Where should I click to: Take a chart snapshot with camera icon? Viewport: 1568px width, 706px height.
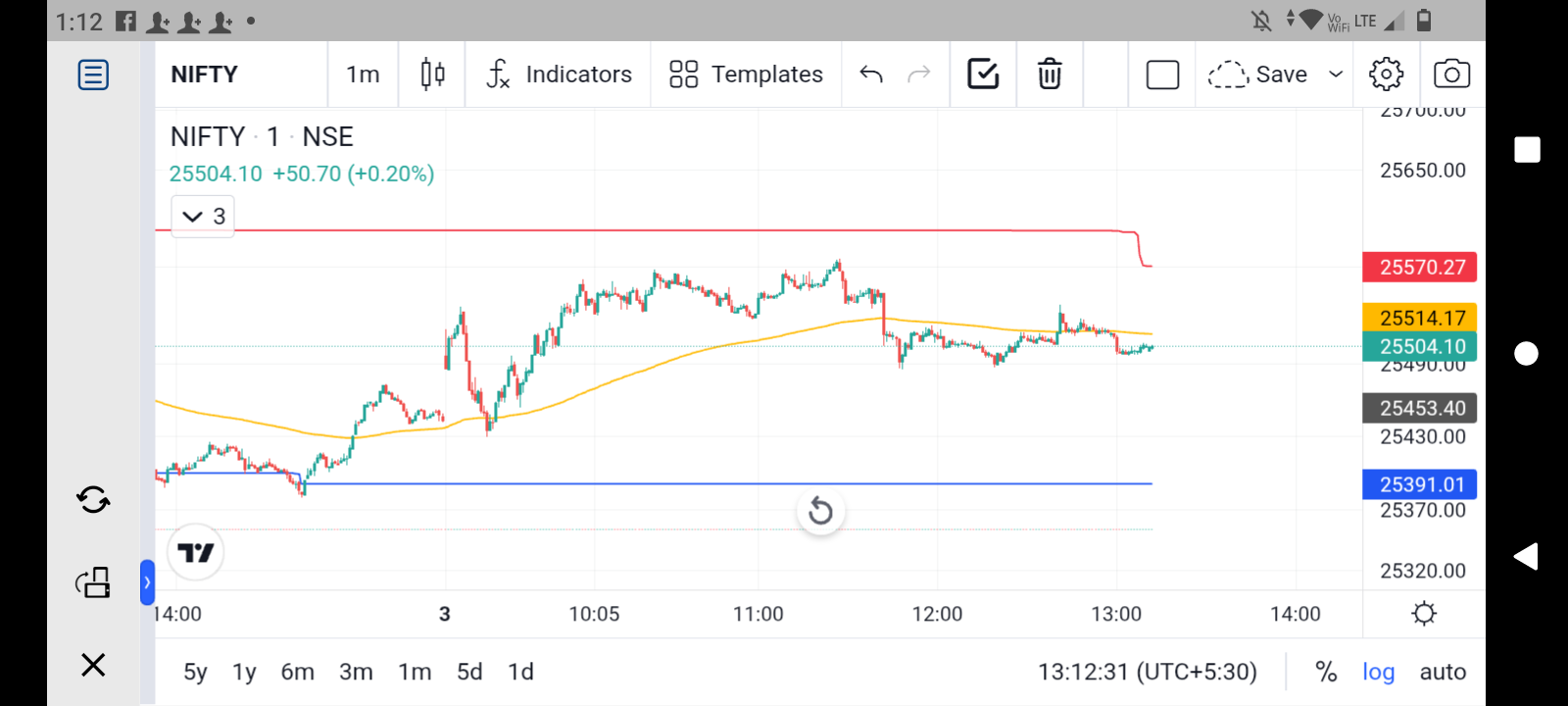coord(1451,75)
